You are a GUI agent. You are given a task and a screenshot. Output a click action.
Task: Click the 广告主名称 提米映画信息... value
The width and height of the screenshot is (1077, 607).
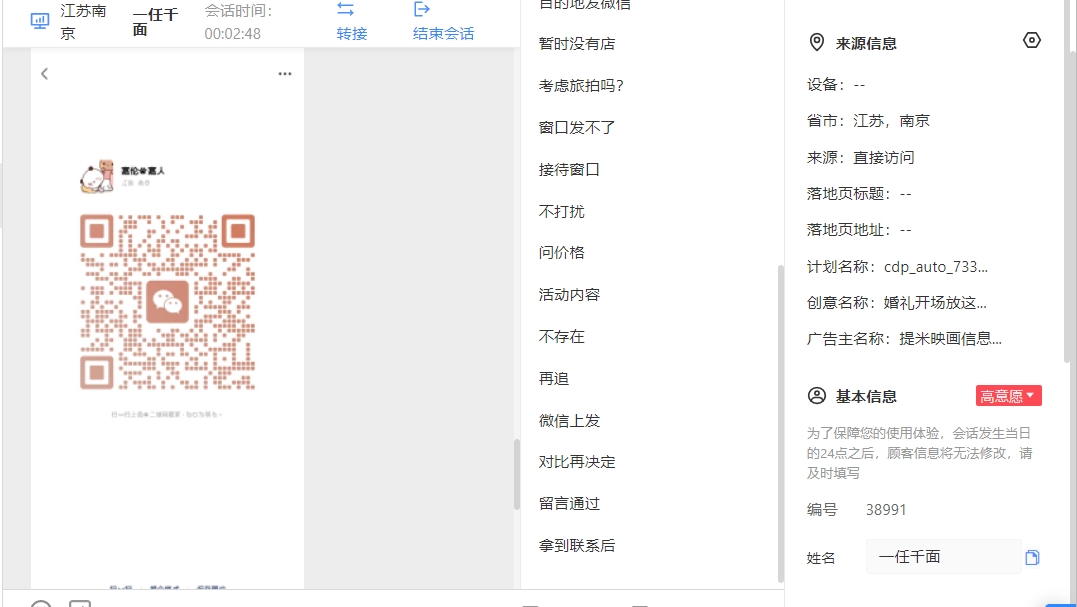(x=951, y=339)
